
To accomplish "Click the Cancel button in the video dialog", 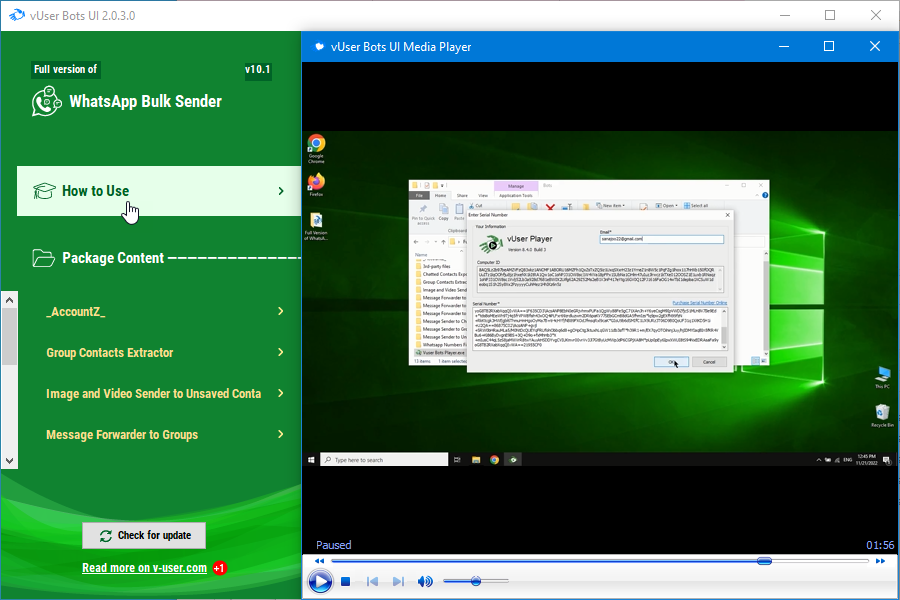I will tap(709, 362).
